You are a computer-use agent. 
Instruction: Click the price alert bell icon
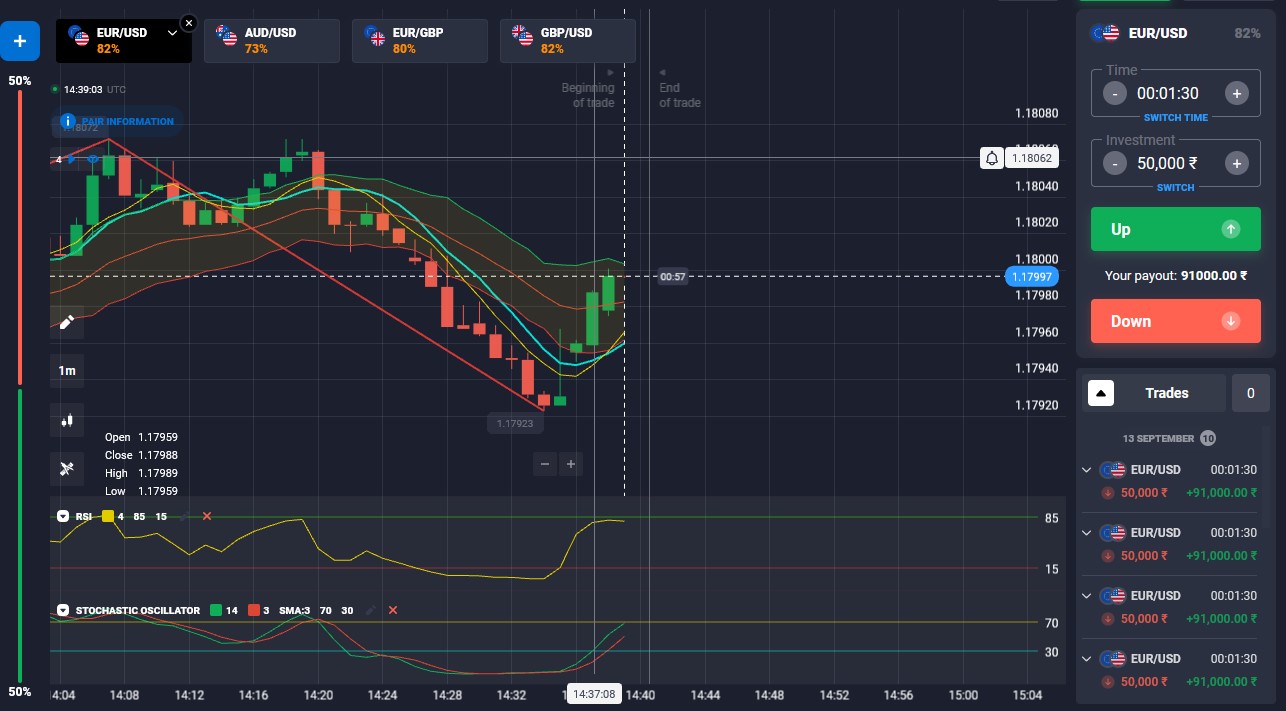[991, 158]
